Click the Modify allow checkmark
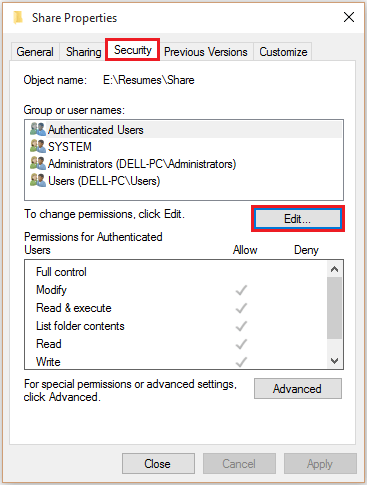367x485 pixels. click(x=241, y=290)
